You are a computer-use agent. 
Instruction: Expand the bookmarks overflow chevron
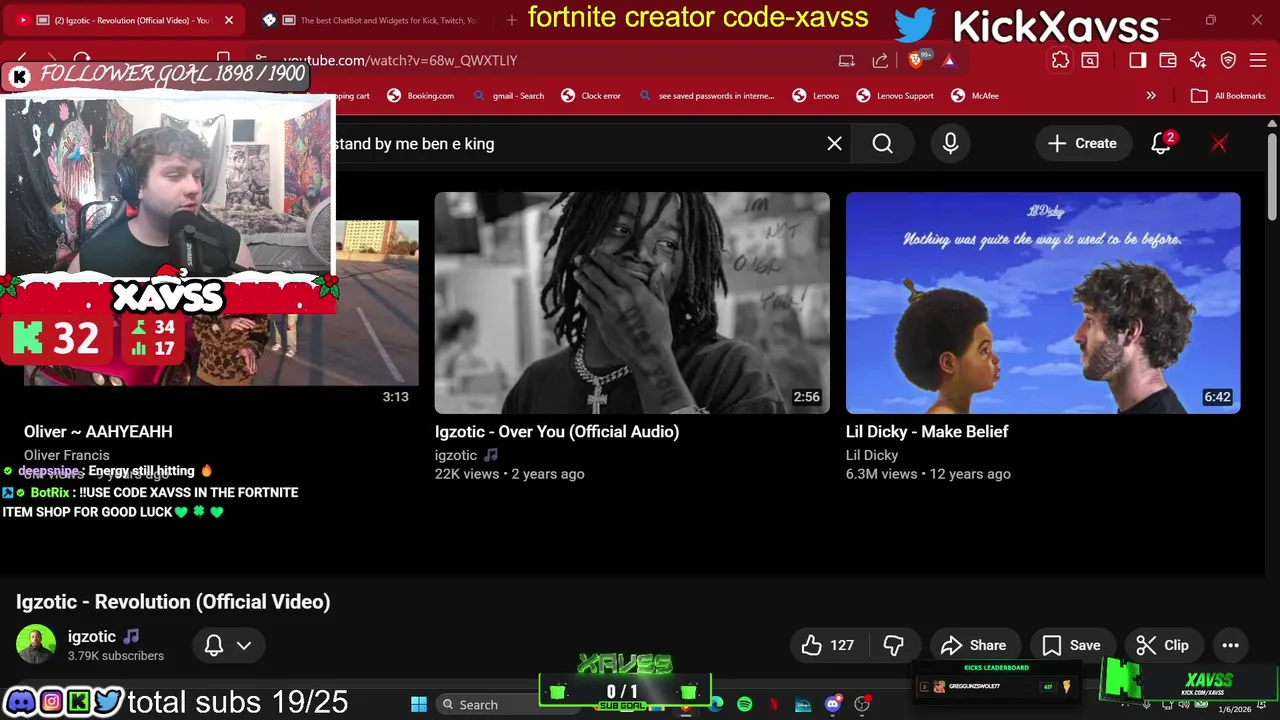click(1151, 96)
